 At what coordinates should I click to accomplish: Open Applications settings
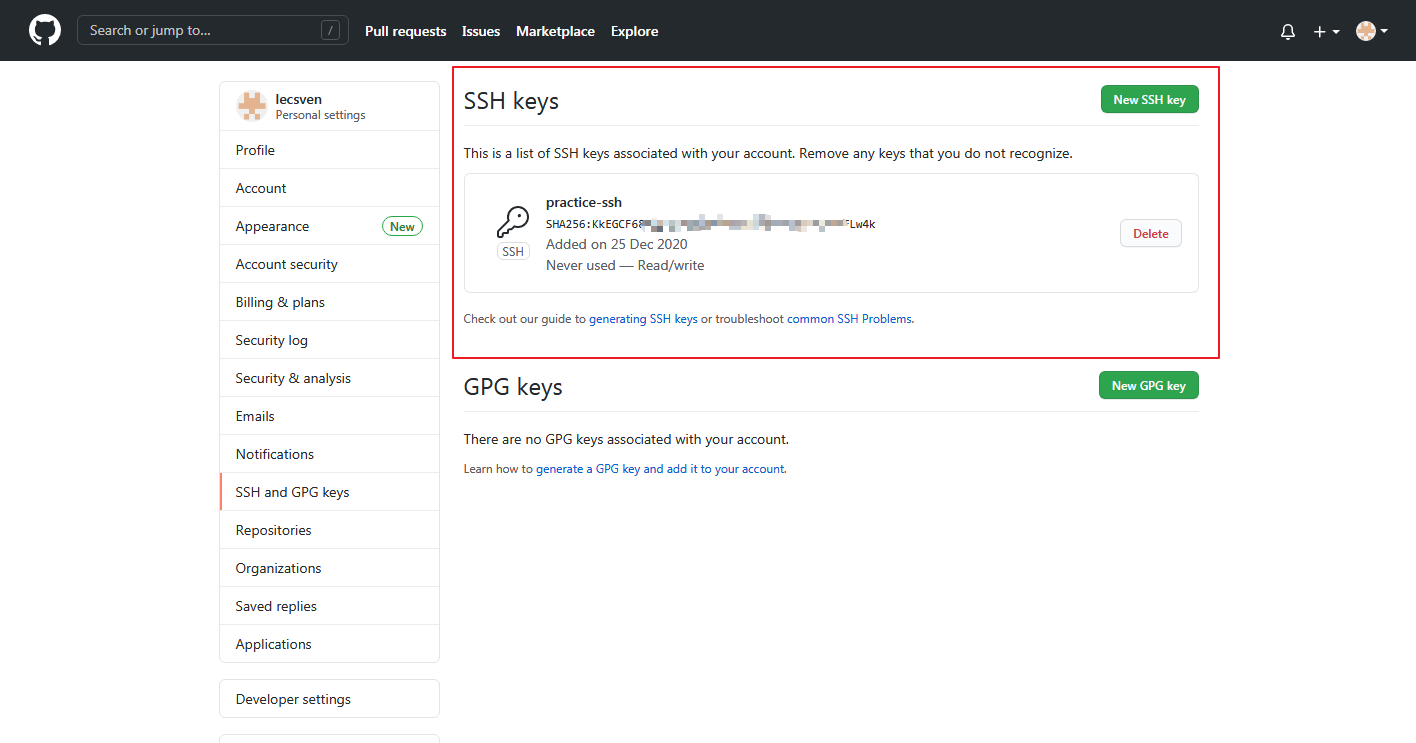[x=329, y=644]
